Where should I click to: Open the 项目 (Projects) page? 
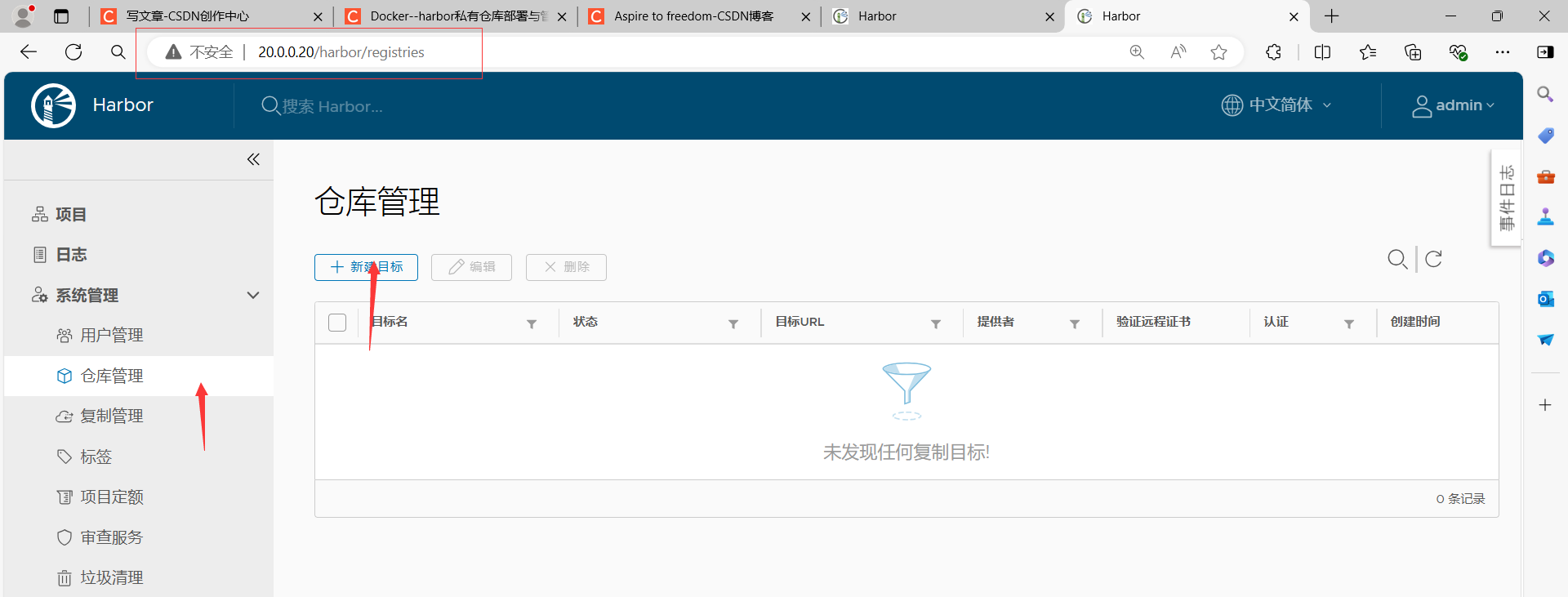point(71,215)
